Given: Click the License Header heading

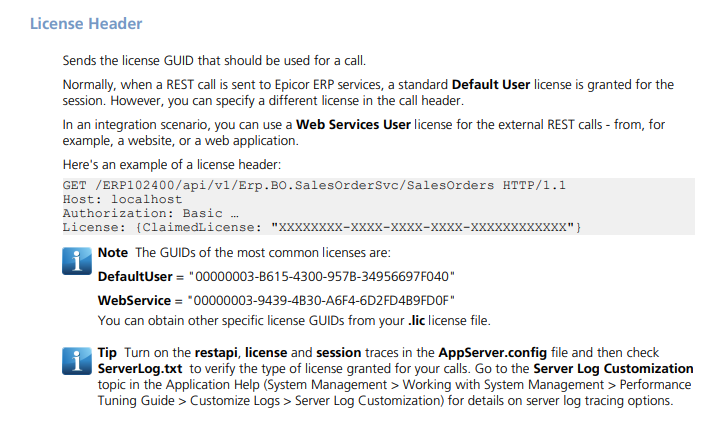Looking at the screenshot, I should coord(86,24).
